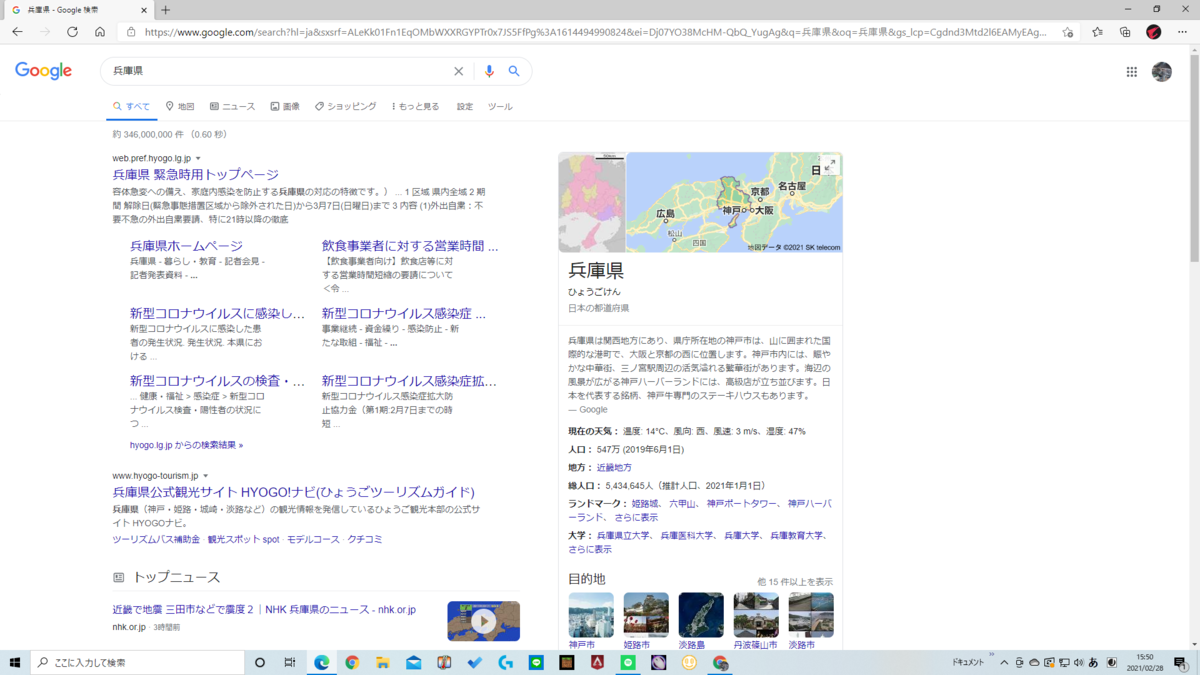Open 兵庫県ホームページ sitelink
This screenshot has width=1200, height=675.
tap(186, 245)
